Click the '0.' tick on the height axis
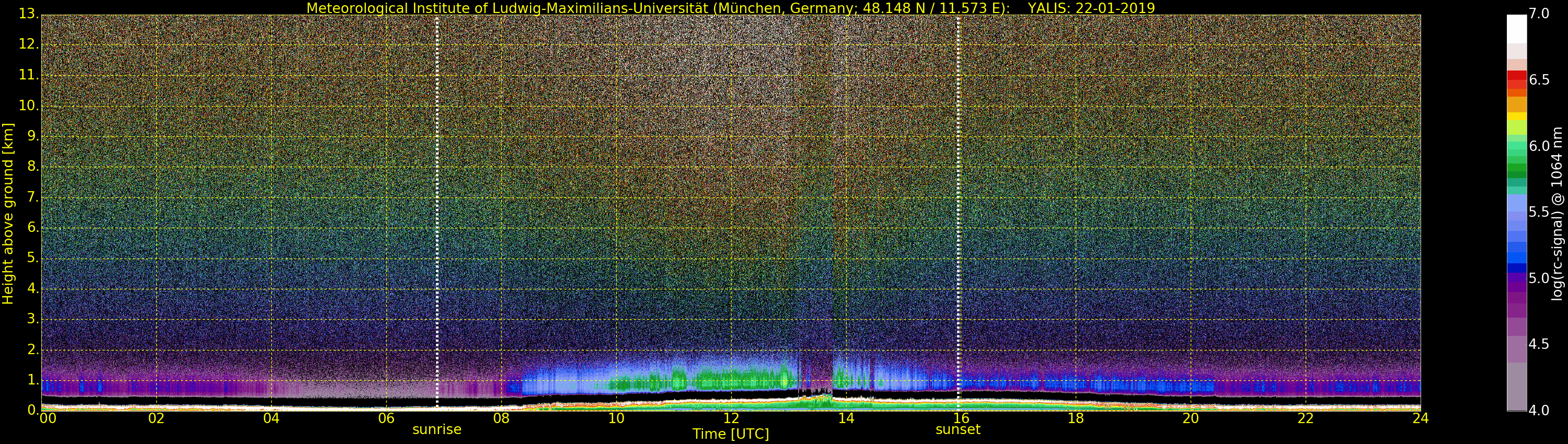Viewport: 1568px width, 444px height. click(x=32, y=410)
